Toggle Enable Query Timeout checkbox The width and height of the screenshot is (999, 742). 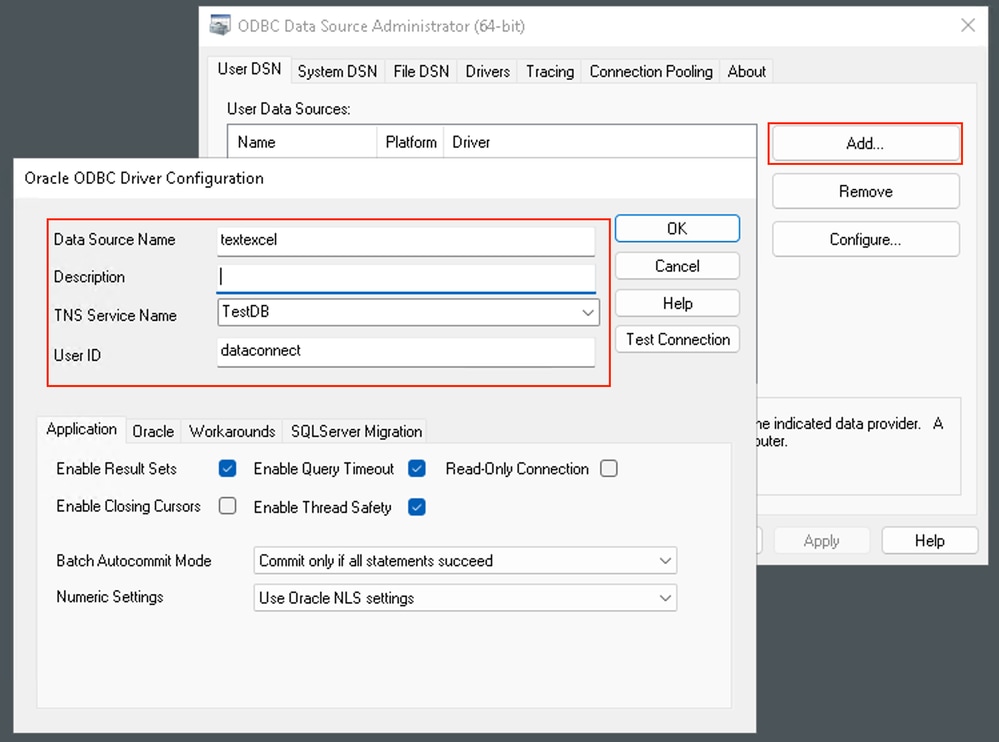pos(417,469)
